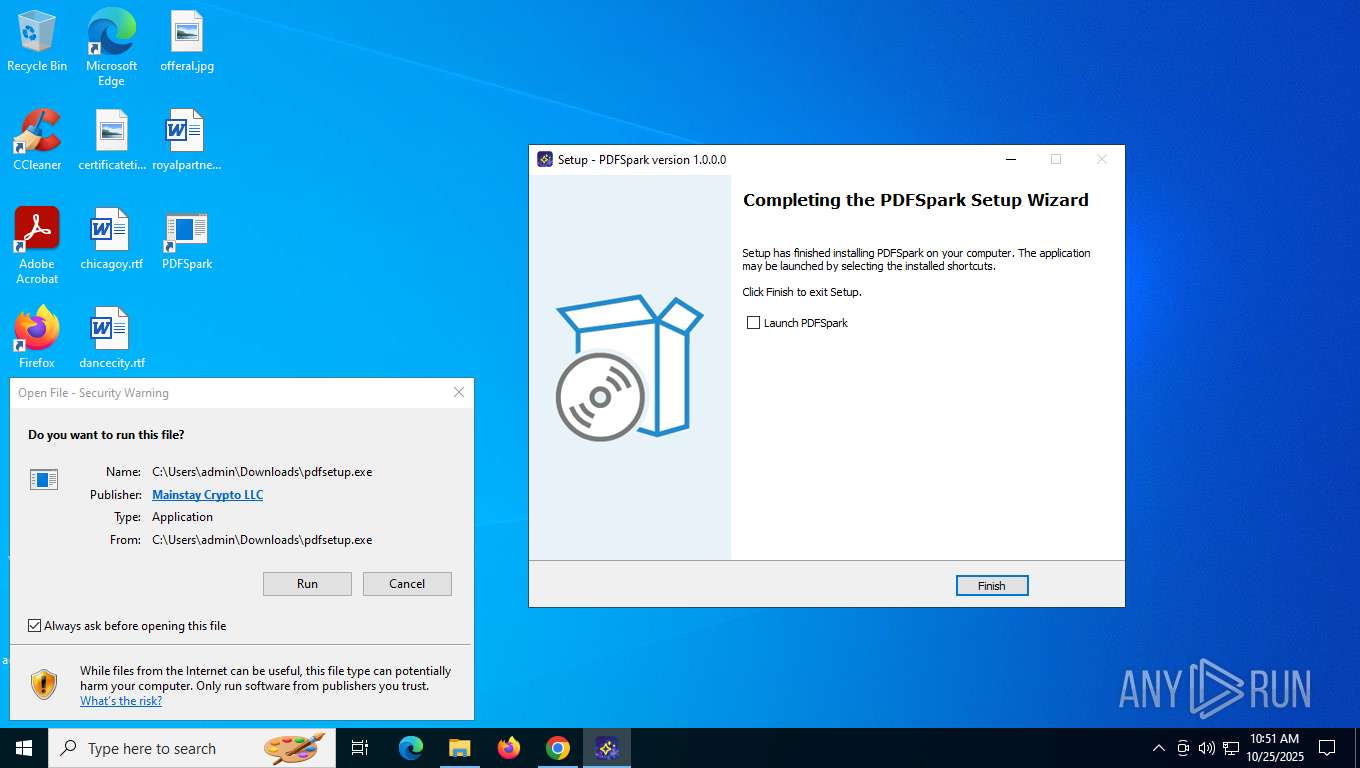Open the Windows Start menu
The height and width of the screenshot is (768, 1360).
click(x=24, y=748)
